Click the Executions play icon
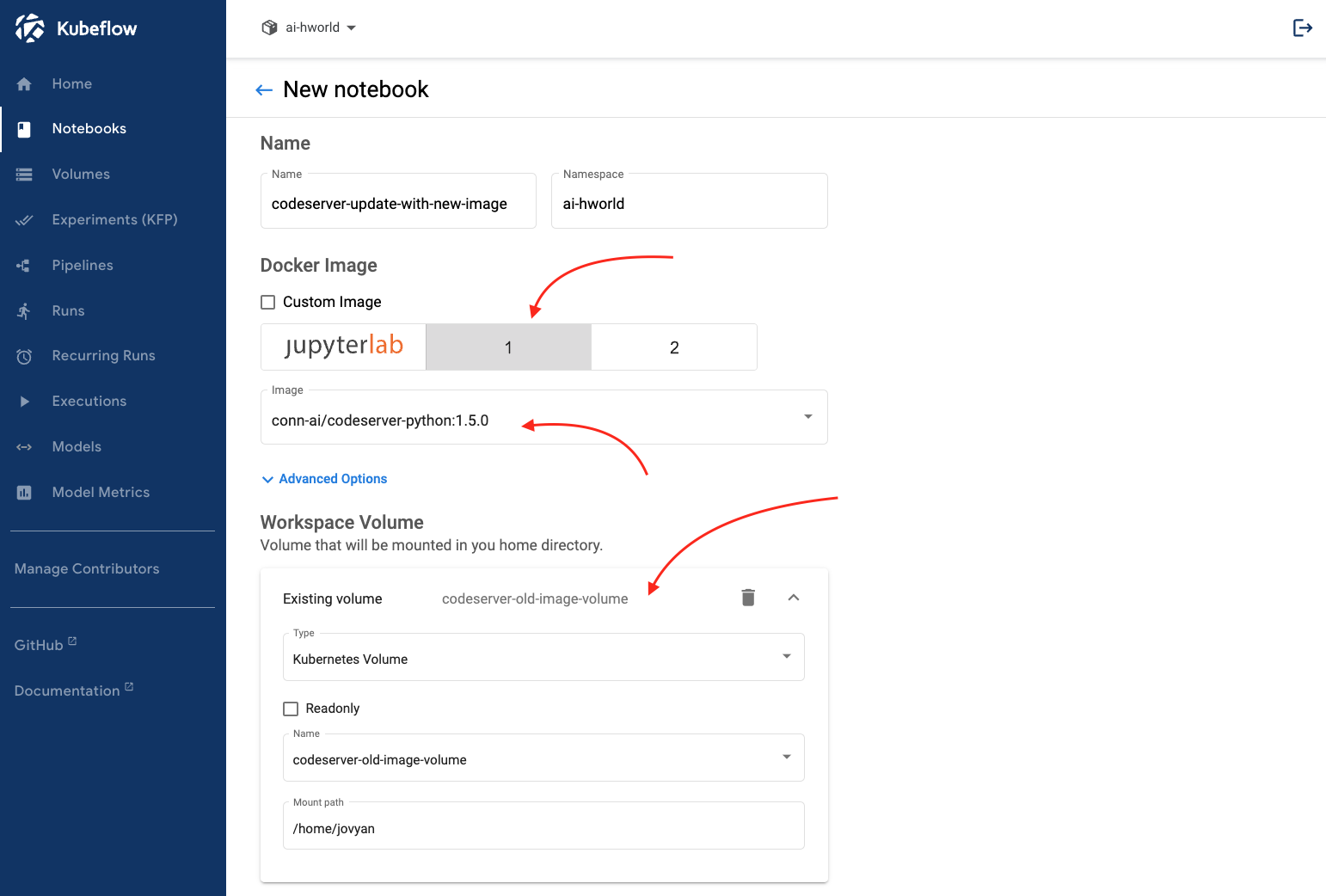Screen dimensions: 1326x896 point(24,402)
